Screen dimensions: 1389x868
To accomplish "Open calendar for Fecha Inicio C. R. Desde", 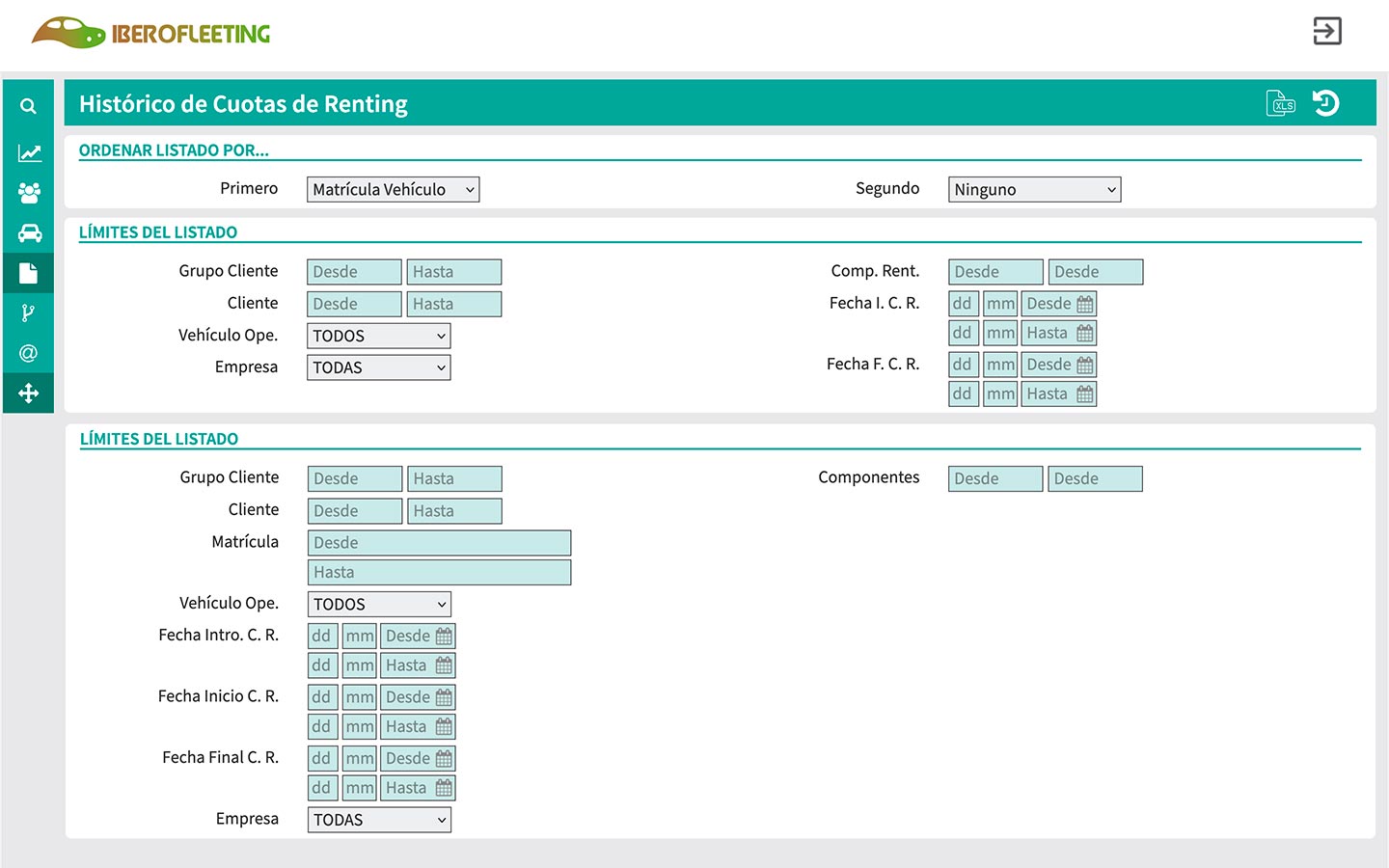I will coord(444,697).
